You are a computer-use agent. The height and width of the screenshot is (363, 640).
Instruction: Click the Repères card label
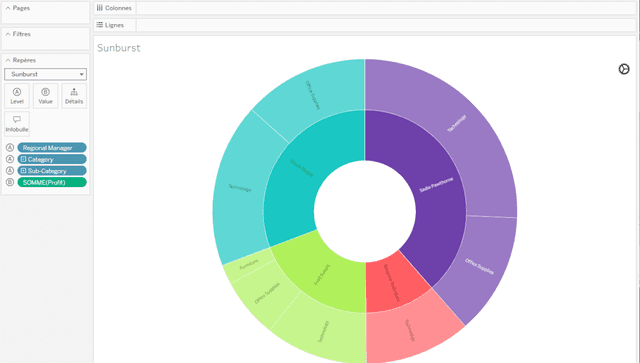[24, 60]
